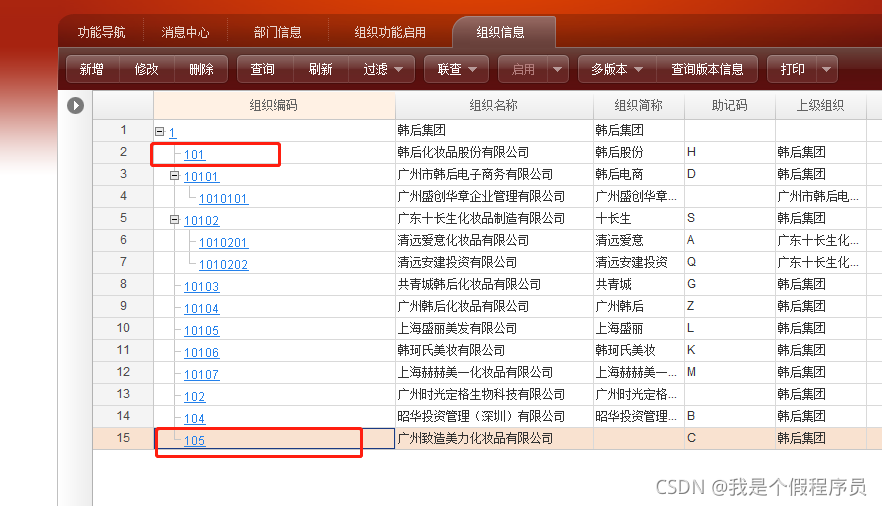882x506 pixels.
Task: Click the 上级组织 column header
Action: (820, 105)
